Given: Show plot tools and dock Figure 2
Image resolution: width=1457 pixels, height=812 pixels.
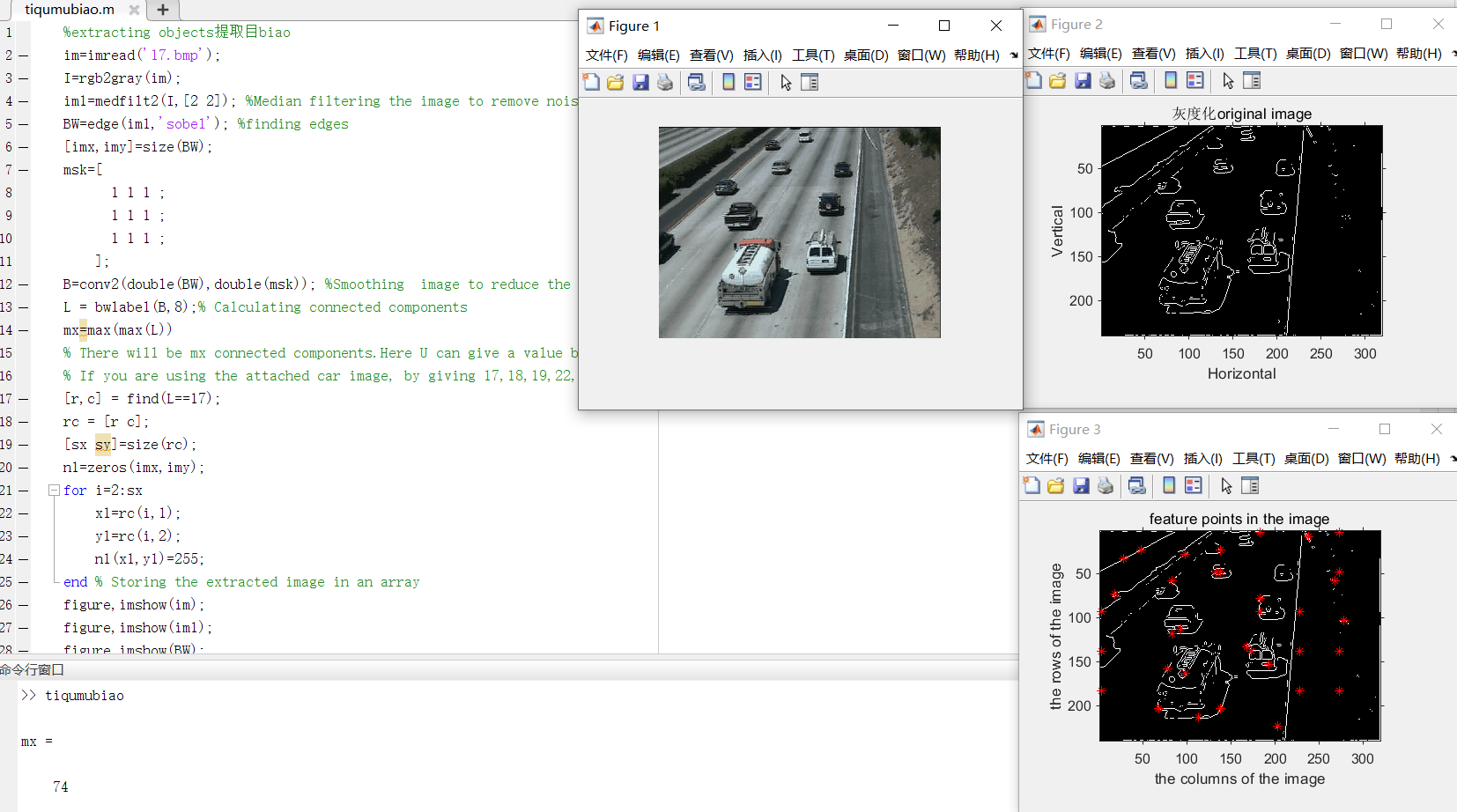Looking at the screenshot, I should [1254, 80].
